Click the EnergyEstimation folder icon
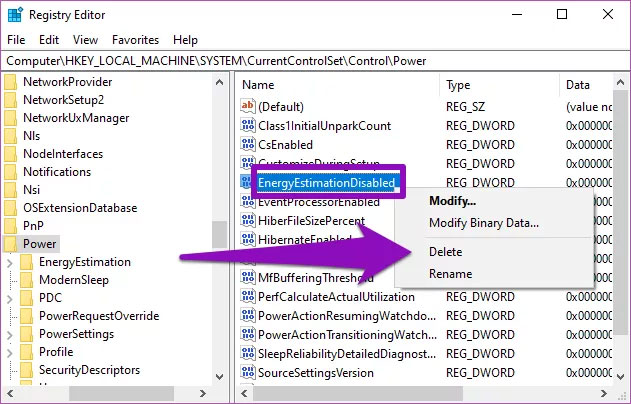 tap(27, 262)
